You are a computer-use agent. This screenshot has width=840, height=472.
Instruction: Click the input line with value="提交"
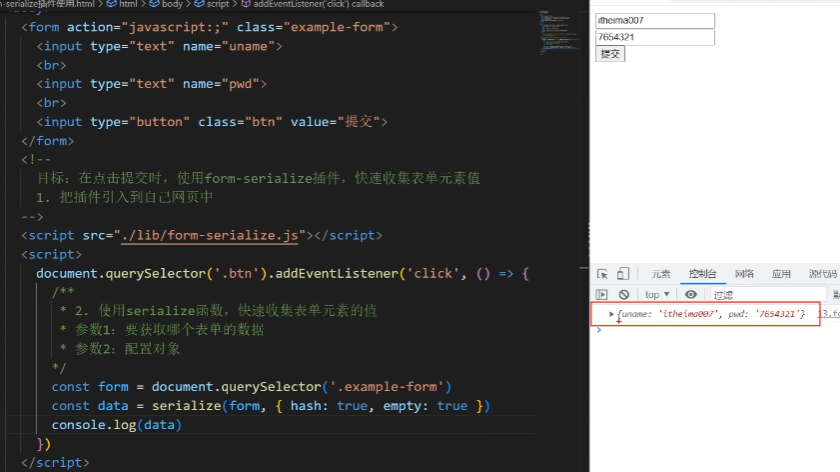tap(212, 122)
